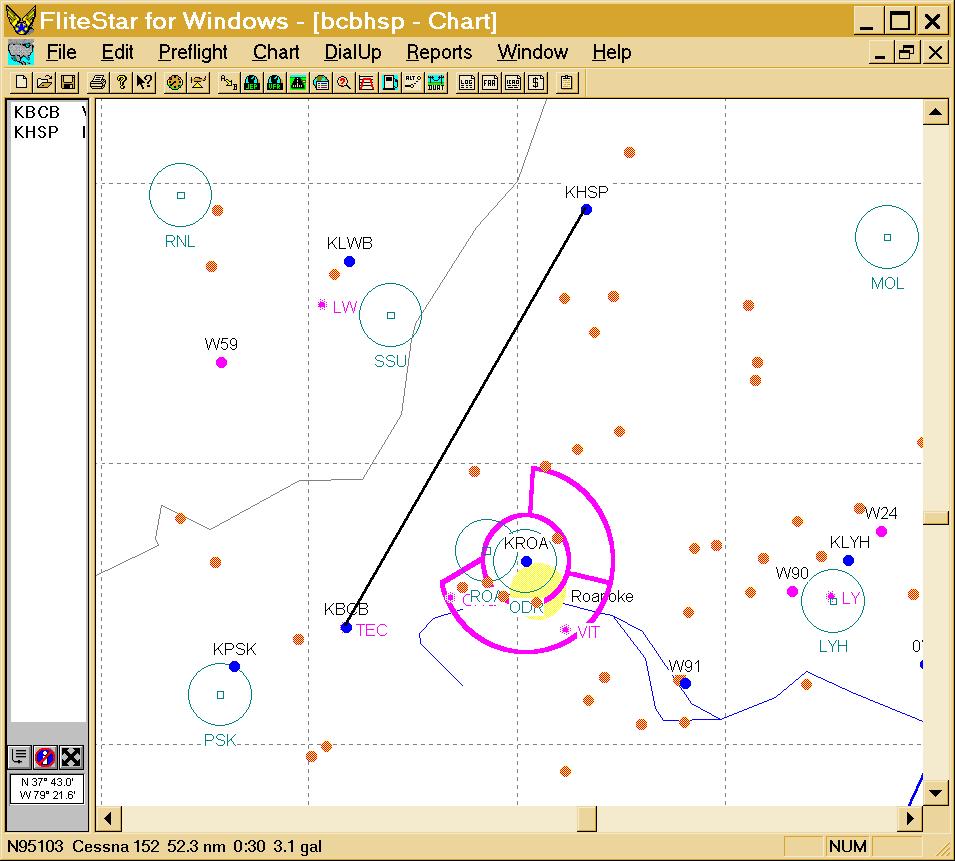Click the PSK VOR symbol
The width and height of the screenshot is (955, 861).
[x=220, y=694]
